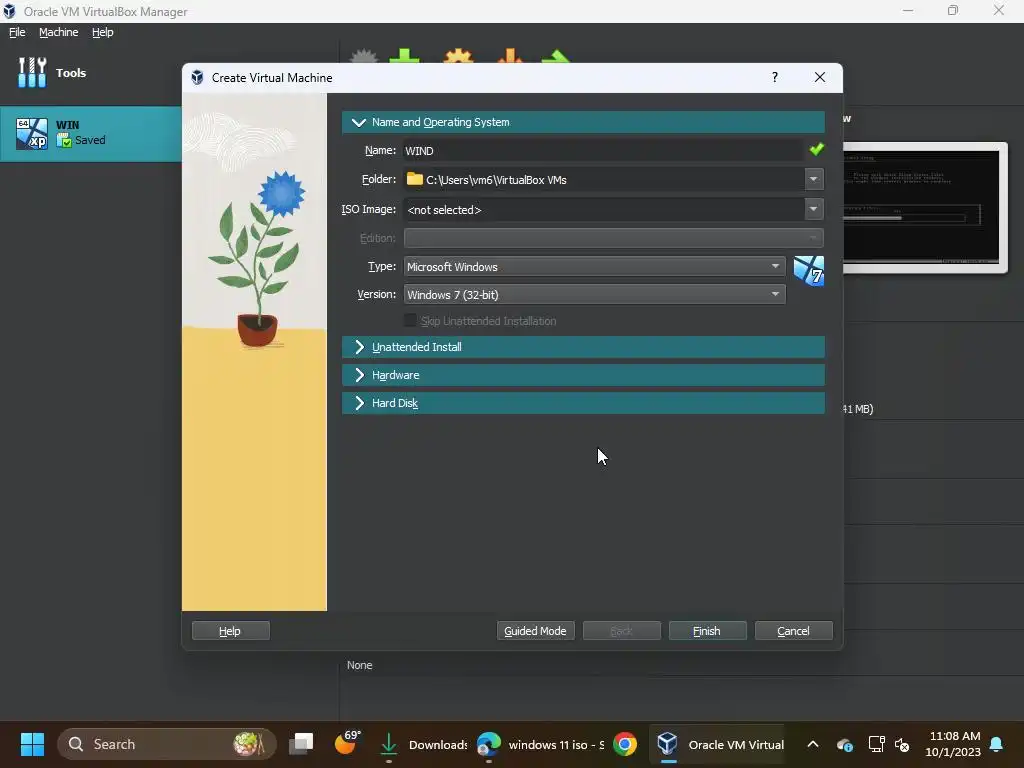This screenshot has width=1024, height=768.
Task: Click the disabled Edition dropdown
Action: point(613,238)
